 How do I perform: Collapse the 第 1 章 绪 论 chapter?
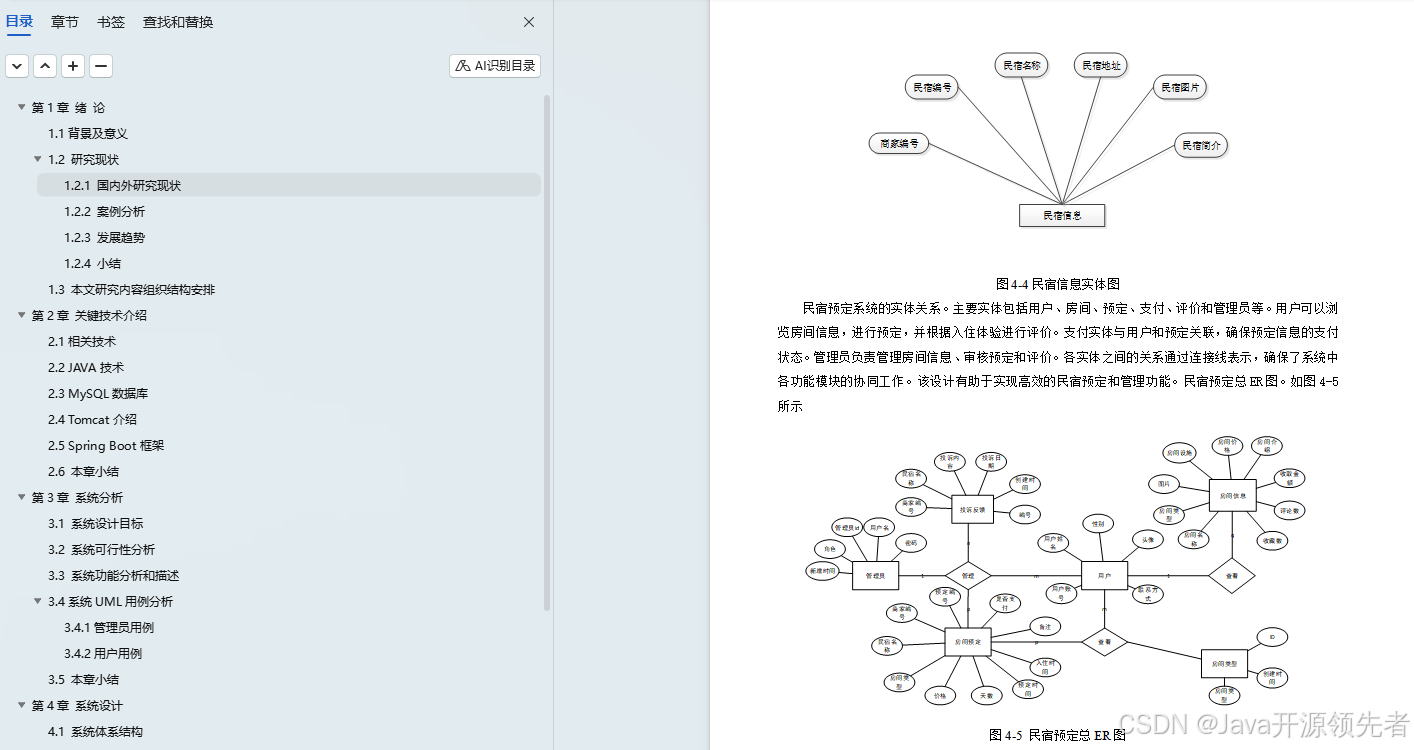[21, 107]
